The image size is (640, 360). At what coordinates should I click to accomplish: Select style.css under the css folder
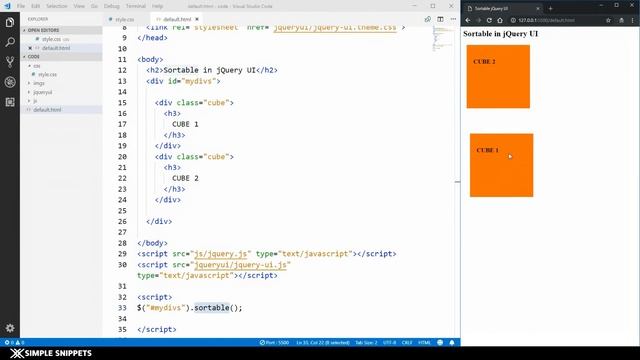pyautogui.click(x=47, y=75)
